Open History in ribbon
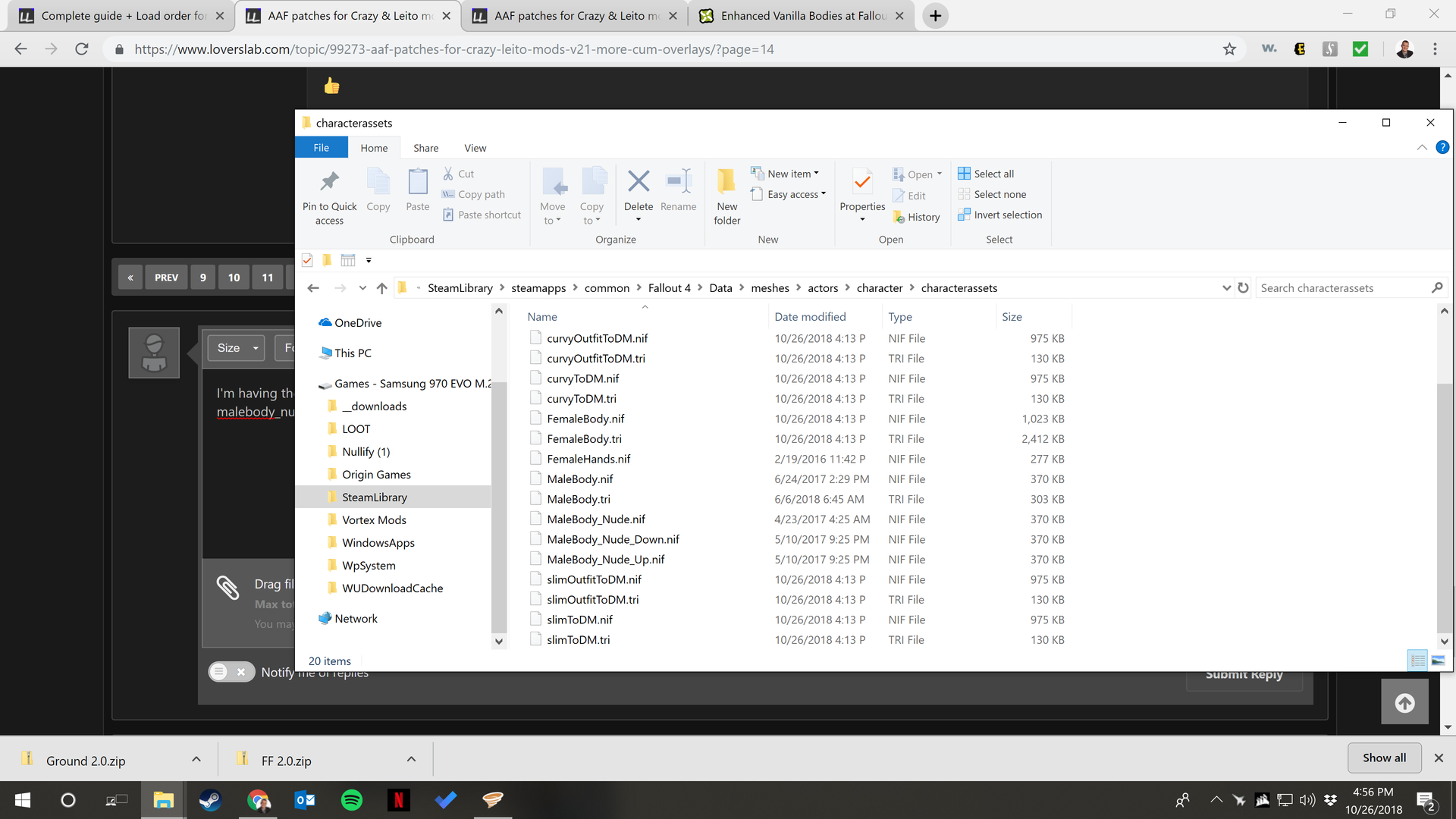This screenshot has height=819, width=1456. pyautogui.click(x=916, y=217)
